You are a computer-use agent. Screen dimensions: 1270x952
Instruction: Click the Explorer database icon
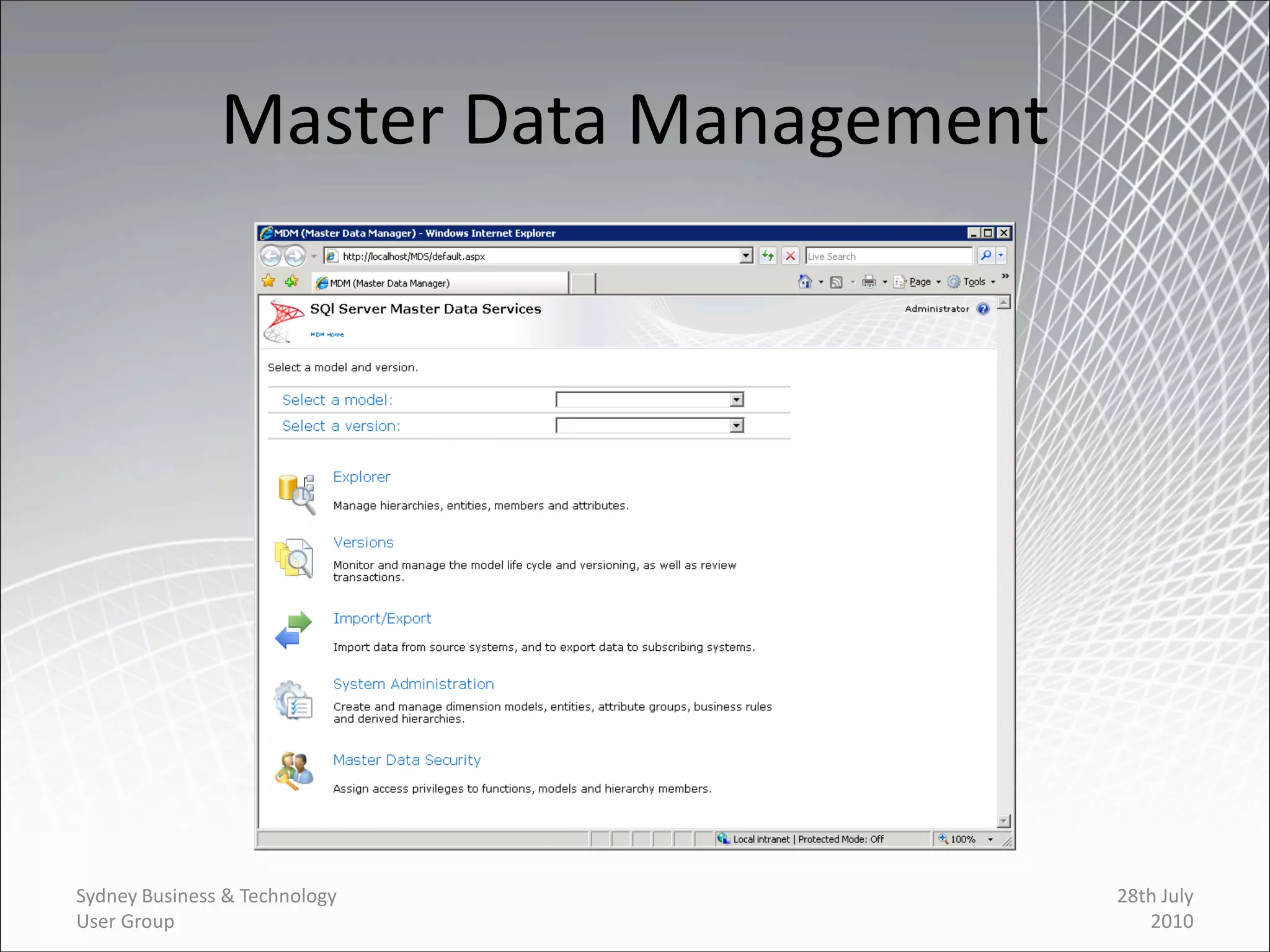tap(296, 494)
